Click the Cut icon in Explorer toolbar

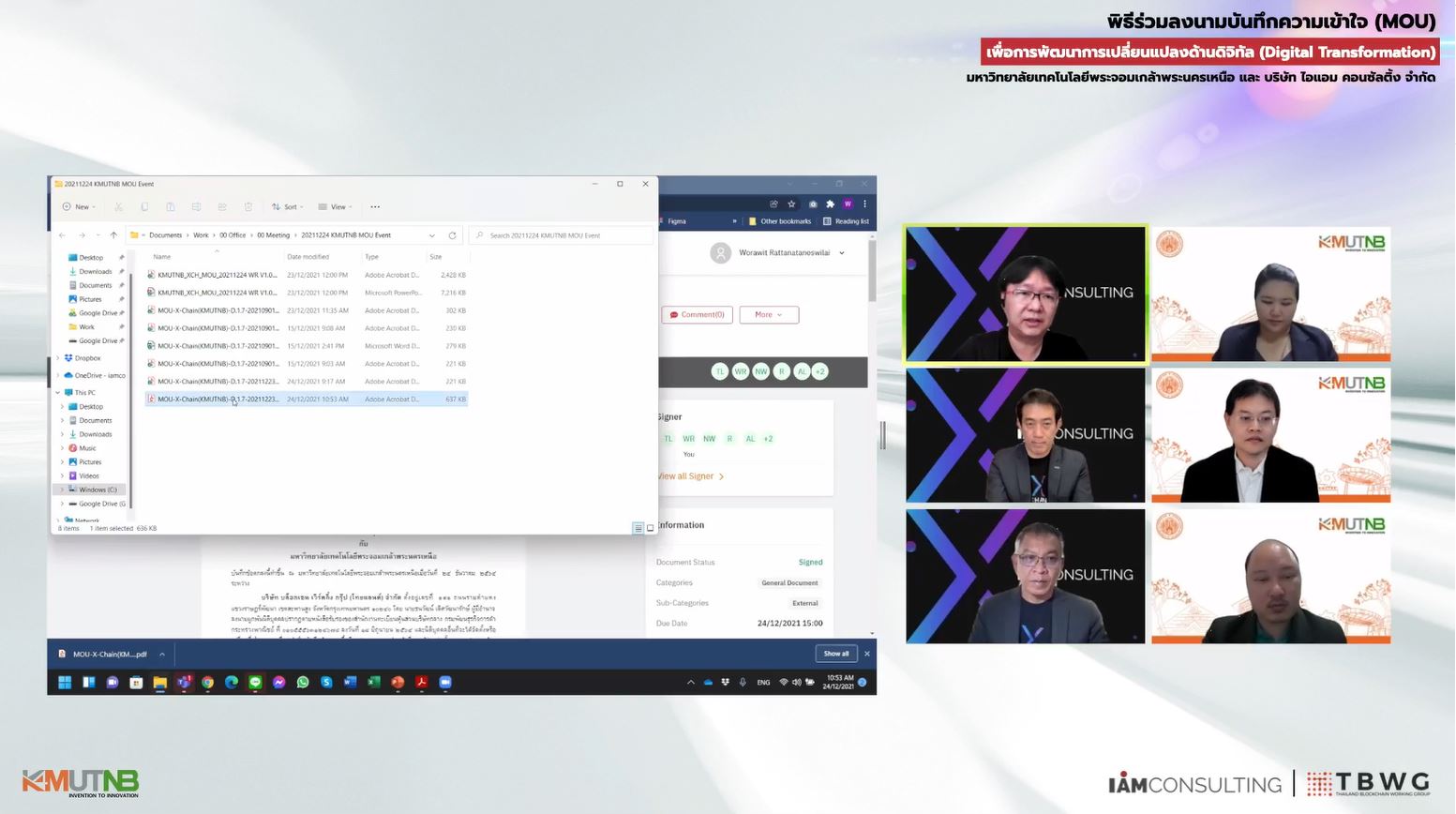[x=119, y=207]
